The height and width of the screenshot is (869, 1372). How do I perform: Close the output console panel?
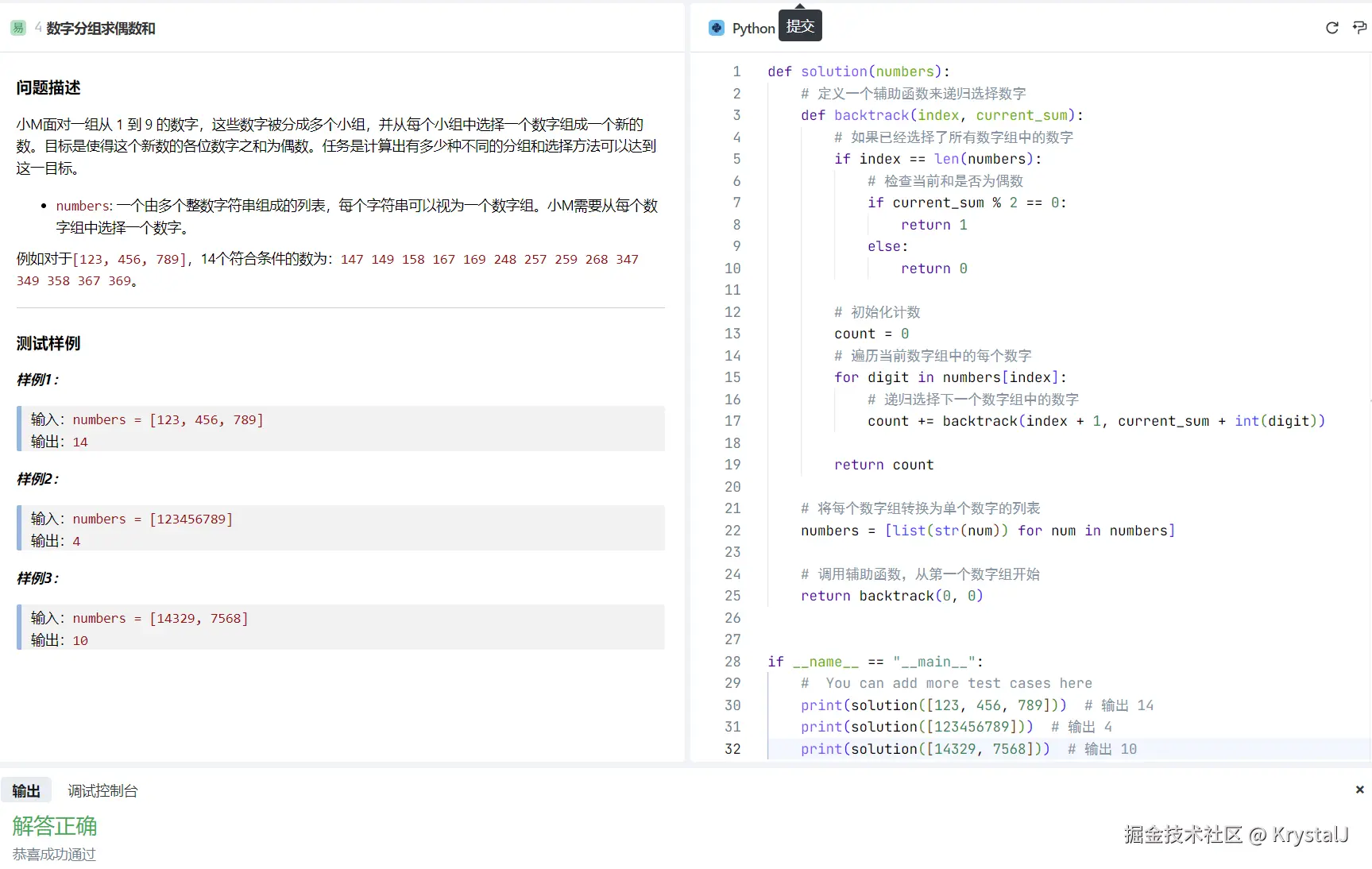1358,790
